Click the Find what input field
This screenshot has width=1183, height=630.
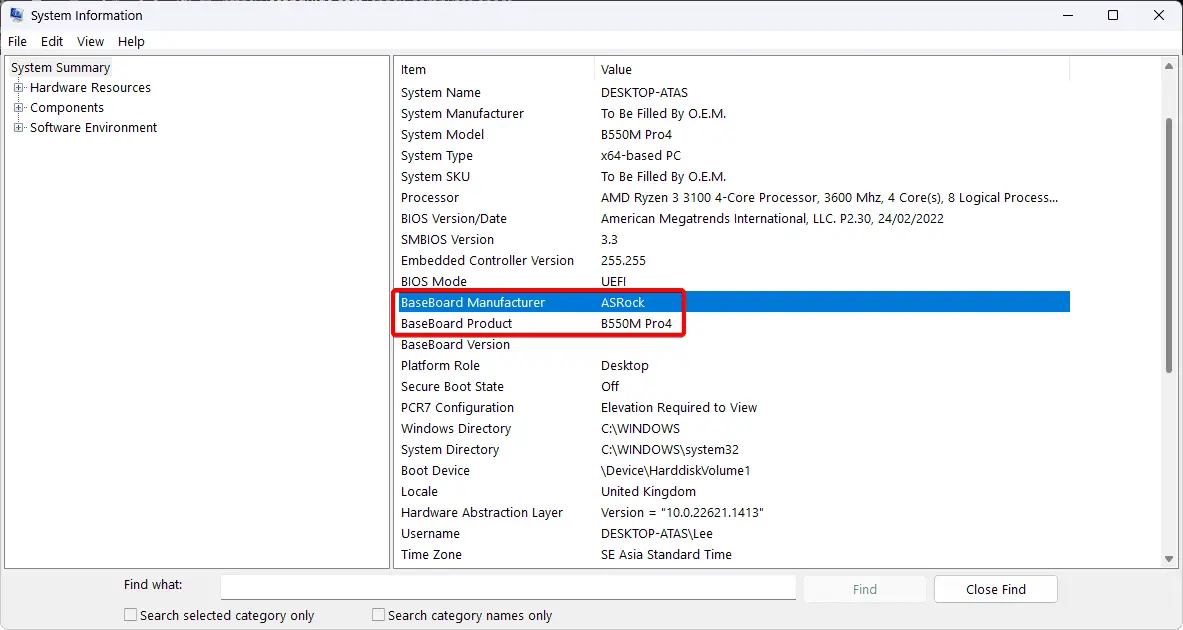[x=508, y=587]
